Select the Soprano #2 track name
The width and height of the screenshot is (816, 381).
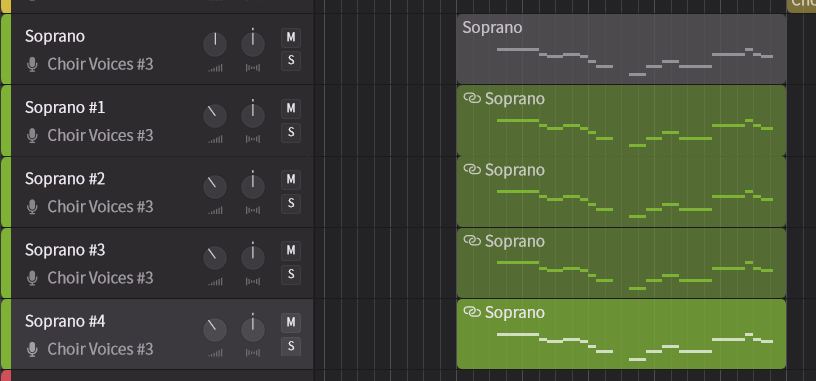(65, 179)
